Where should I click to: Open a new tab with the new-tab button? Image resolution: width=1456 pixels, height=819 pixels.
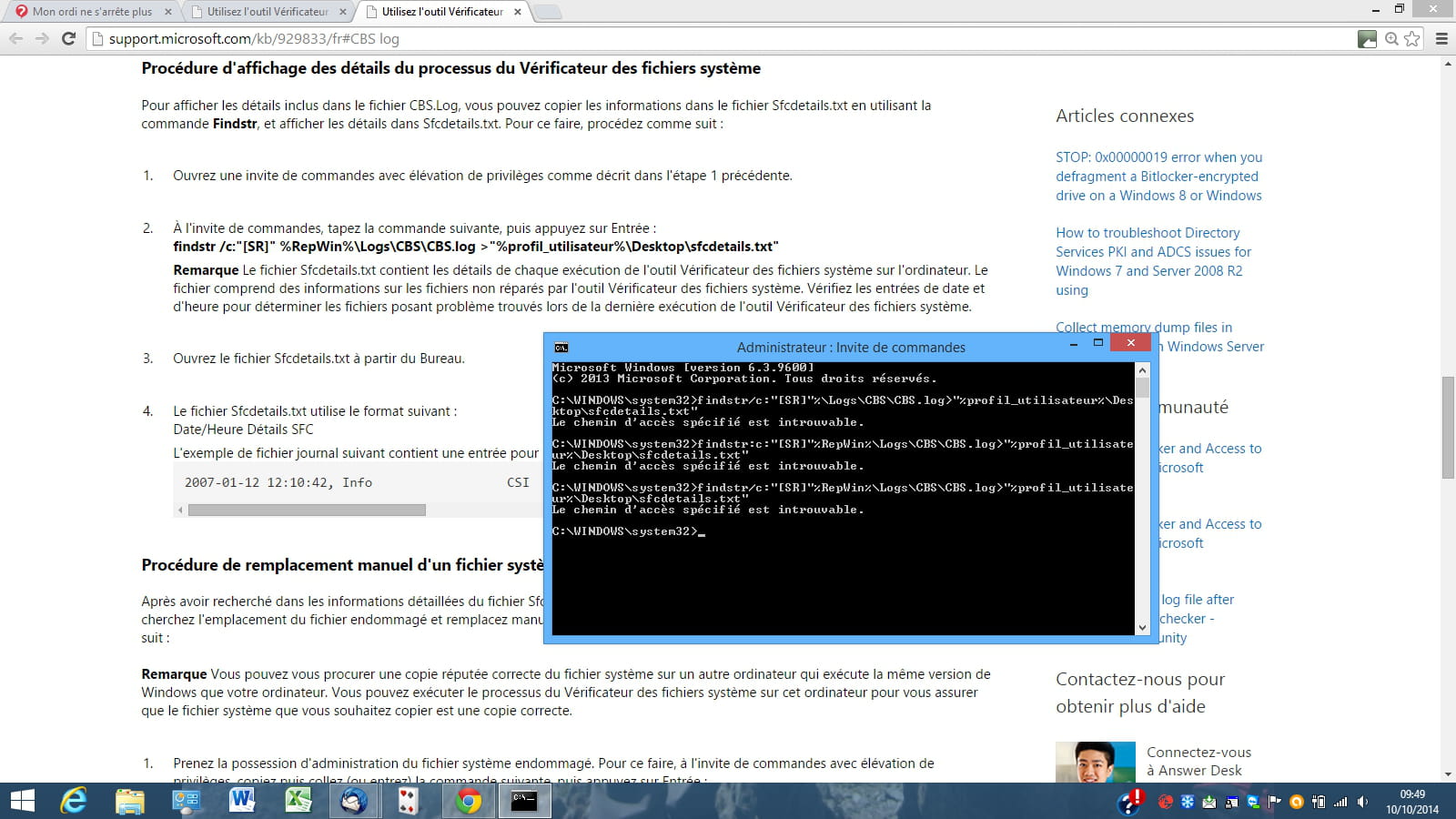pyautogui.click(x=547, y=12)
